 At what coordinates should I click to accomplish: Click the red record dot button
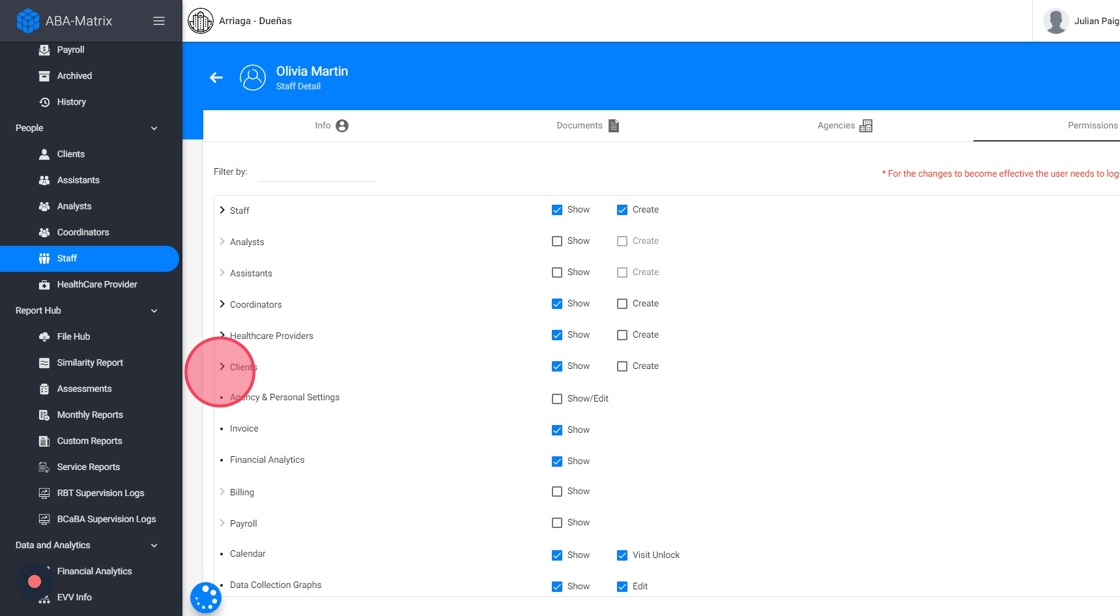coord(34,581)
